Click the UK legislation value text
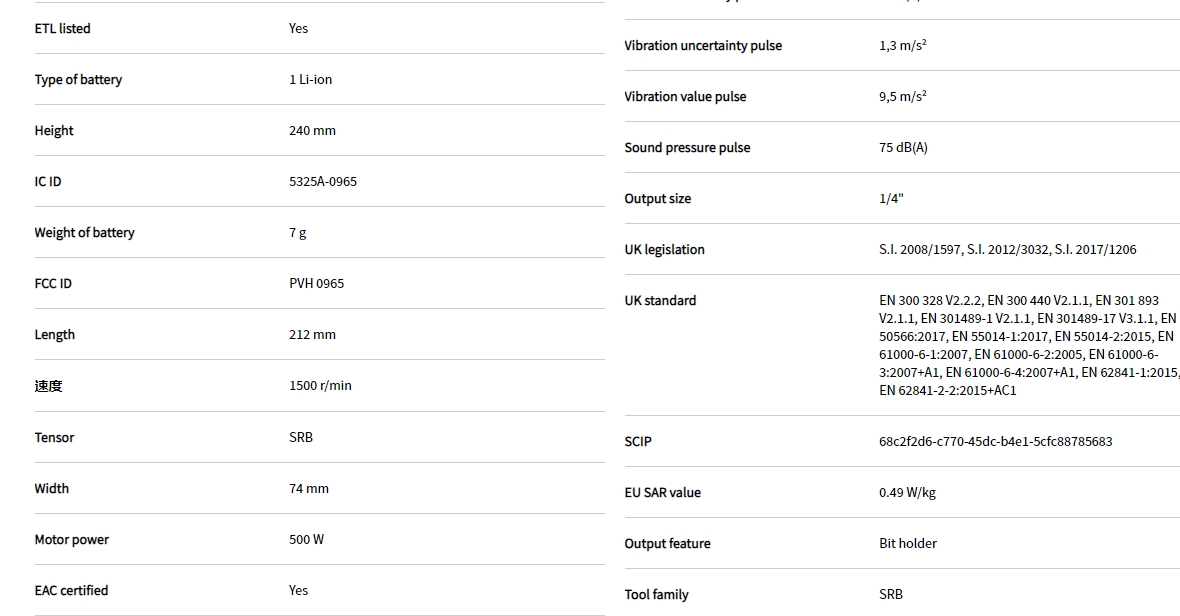Screen dimensions: 1180x616 [x=1007, y=249]
